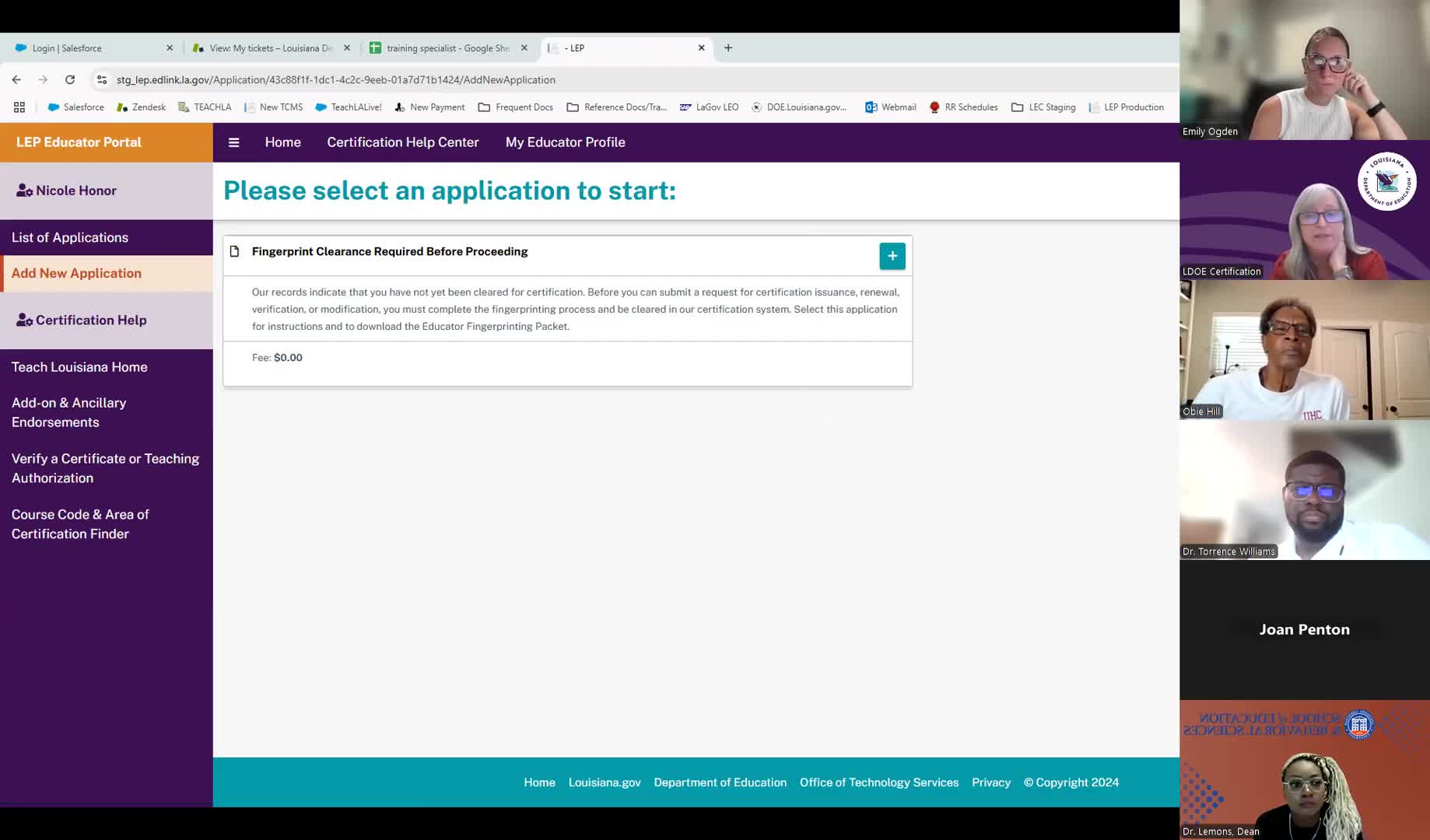Open the Webmail bookmark

891,107
